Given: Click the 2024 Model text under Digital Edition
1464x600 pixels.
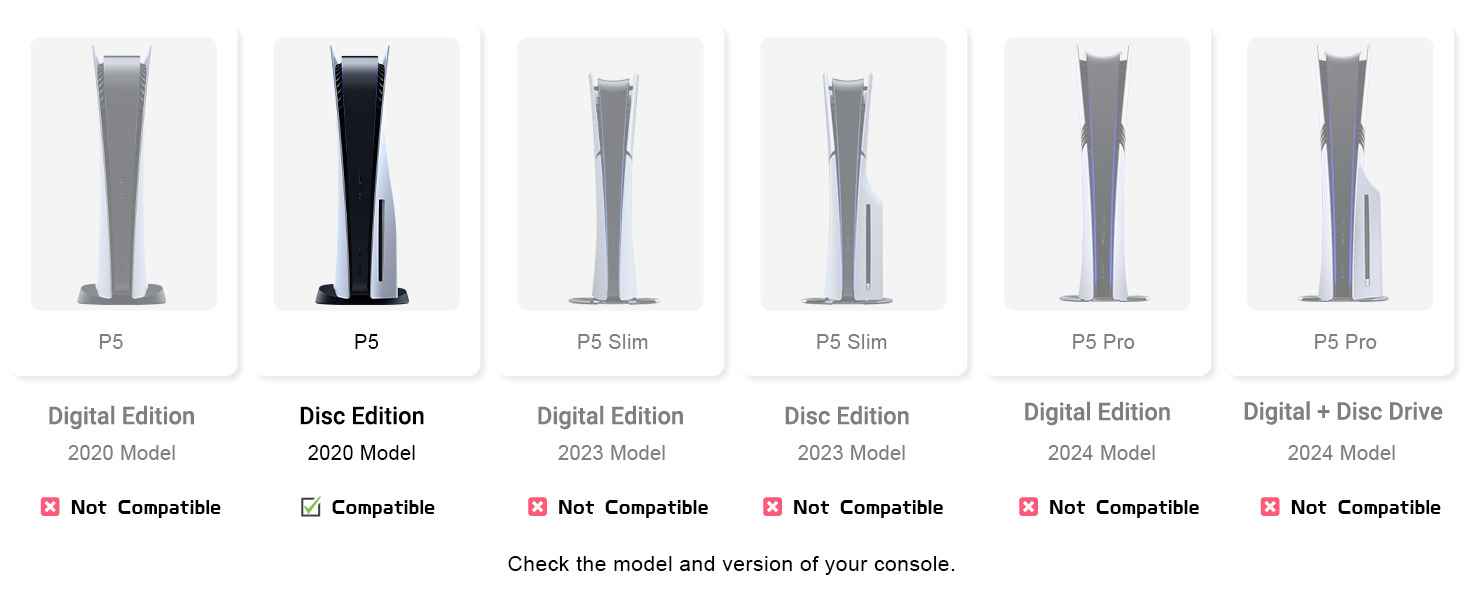Looking at the screenshot, I should point(1102,453).
